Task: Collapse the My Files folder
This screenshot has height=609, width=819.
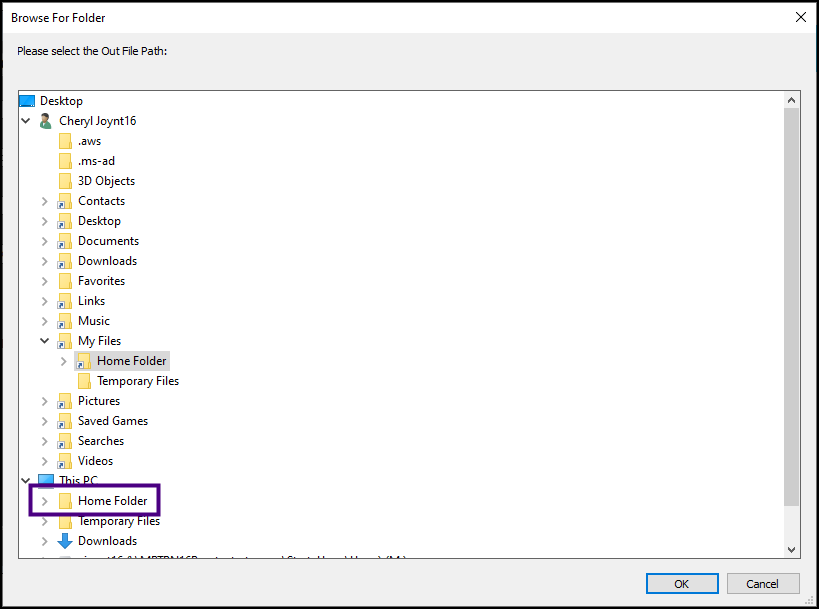Action: [44, 341]
